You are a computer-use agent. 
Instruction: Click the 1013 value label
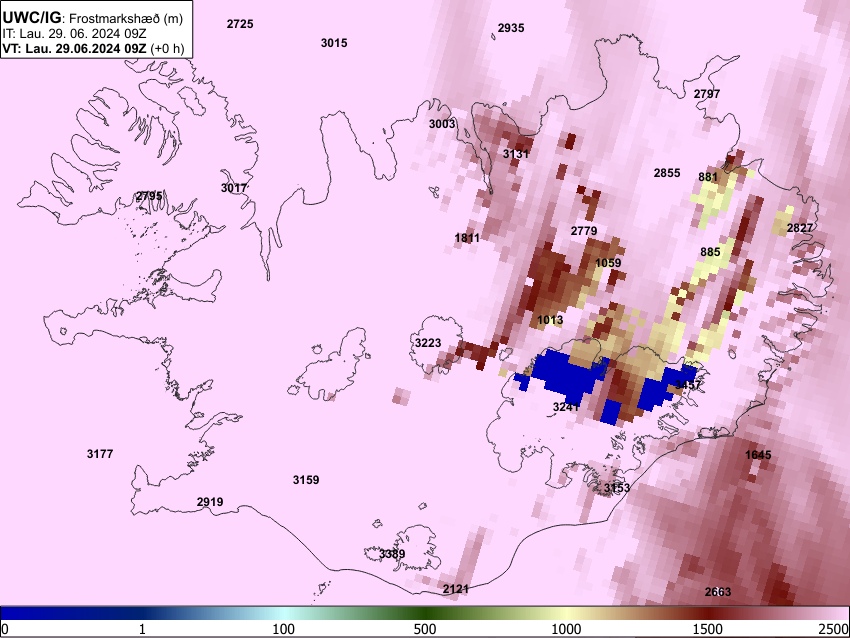550,320
